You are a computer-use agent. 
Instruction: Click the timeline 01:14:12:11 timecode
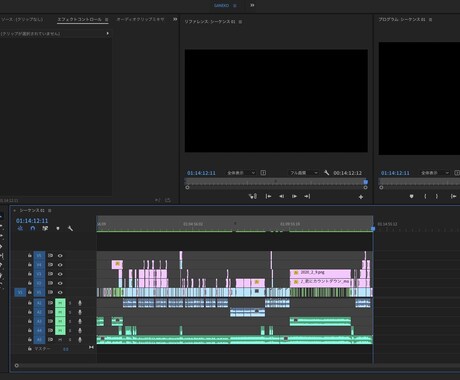[32, 221]
